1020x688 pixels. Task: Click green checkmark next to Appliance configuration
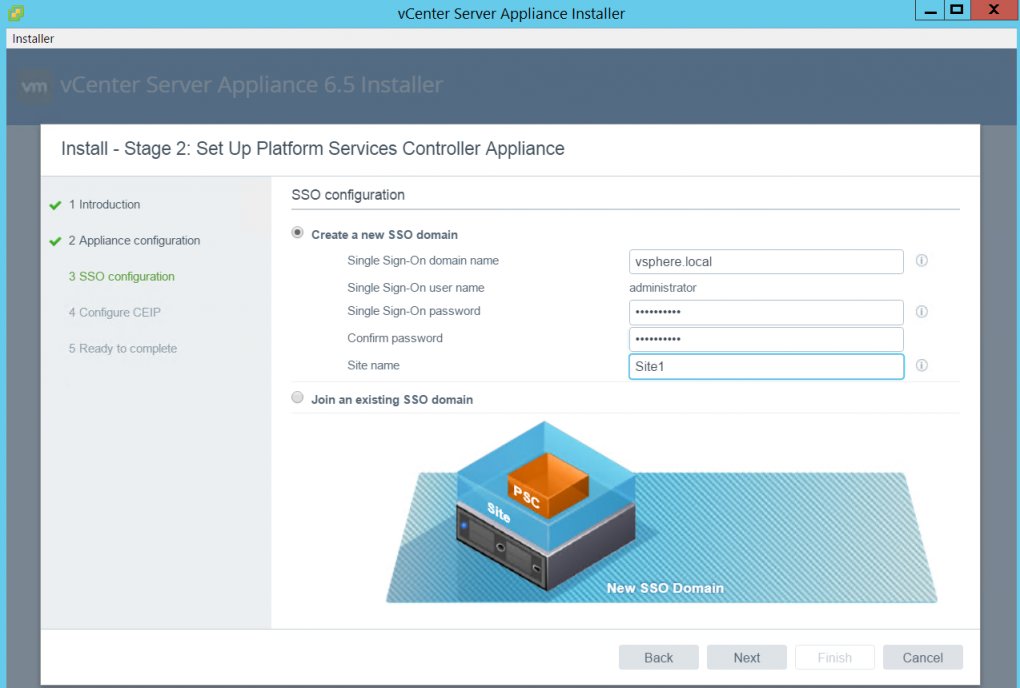click(55, 241)
